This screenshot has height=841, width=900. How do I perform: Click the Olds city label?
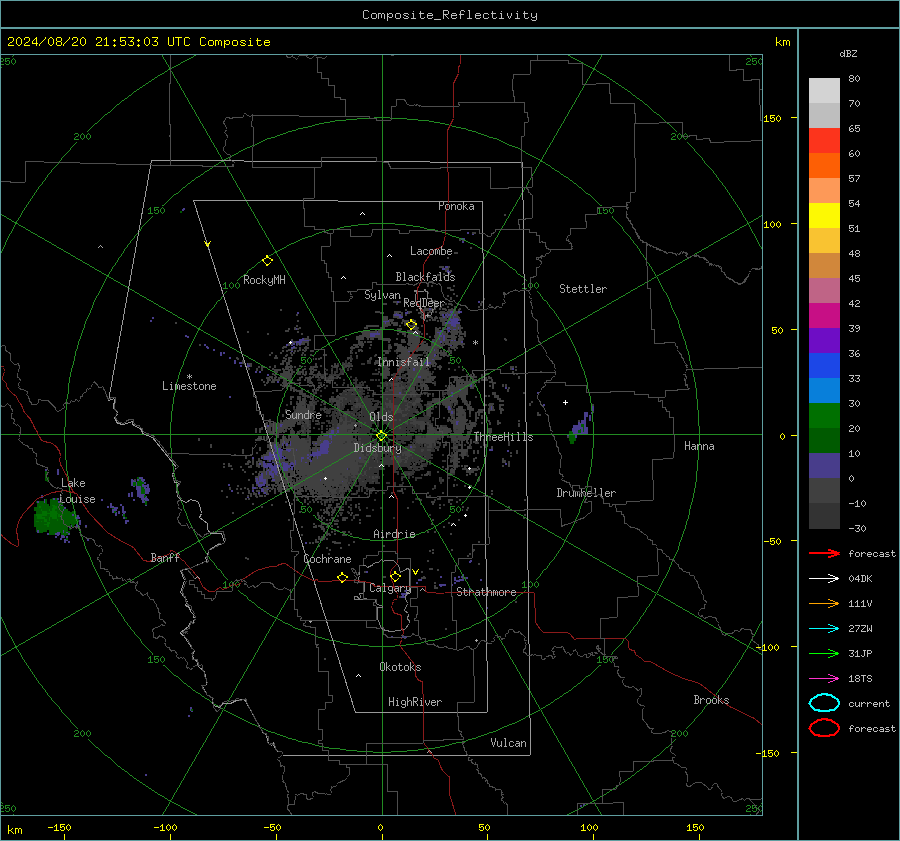(381, 417)
